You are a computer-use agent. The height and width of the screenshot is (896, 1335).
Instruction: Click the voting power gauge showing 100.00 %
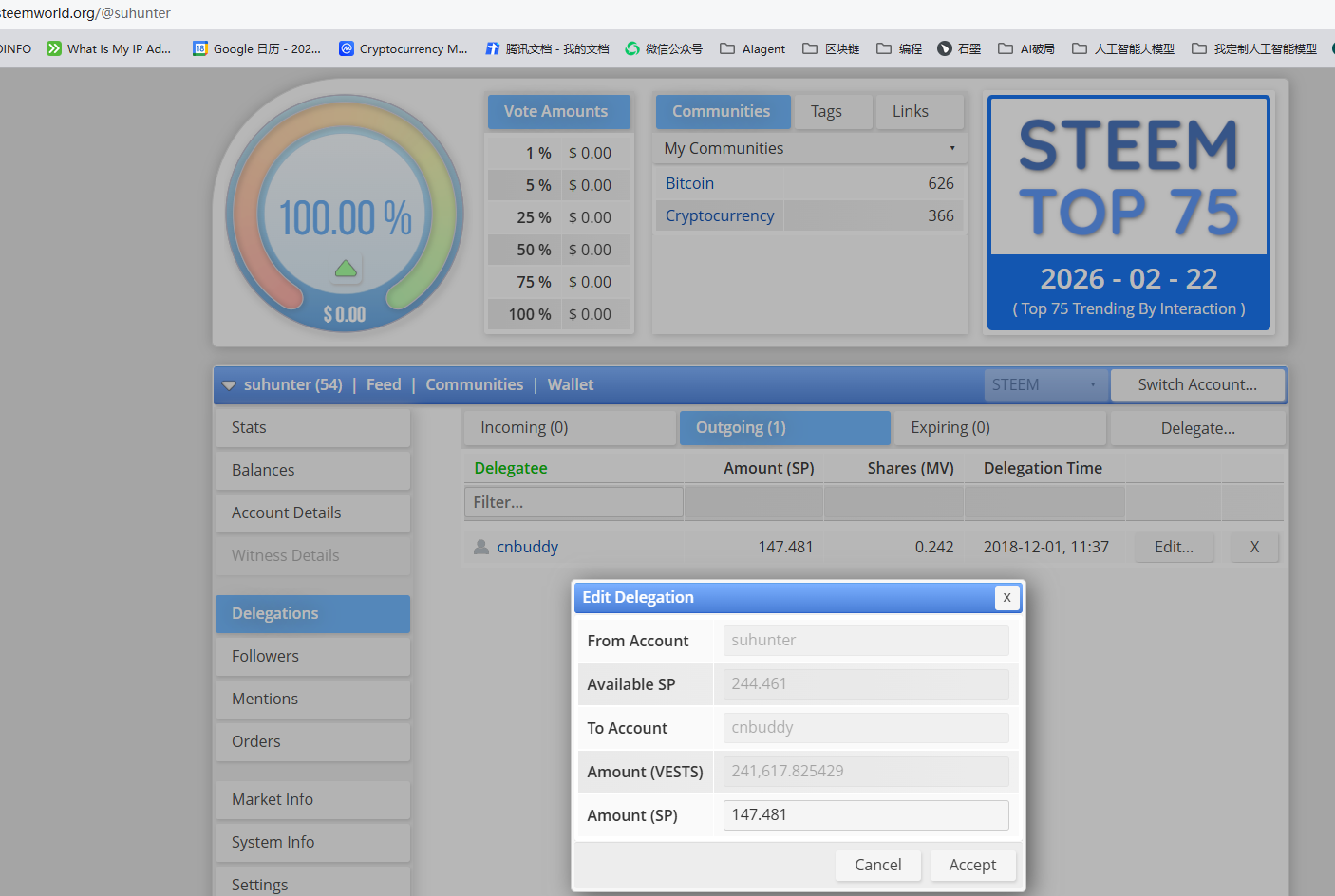(345, 215)
